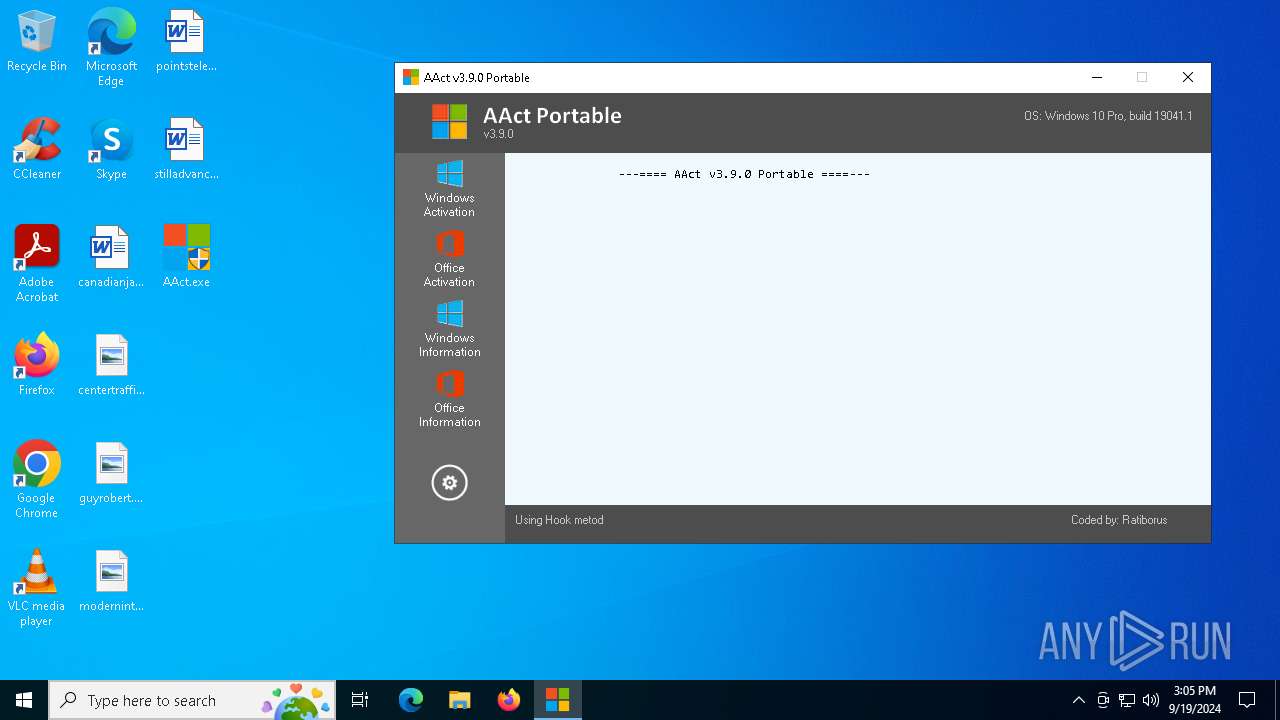This screenshot has height=720, width=1280.
Task: Select Adobe Acrobat desktop shortcut
Action: point(37,264)
